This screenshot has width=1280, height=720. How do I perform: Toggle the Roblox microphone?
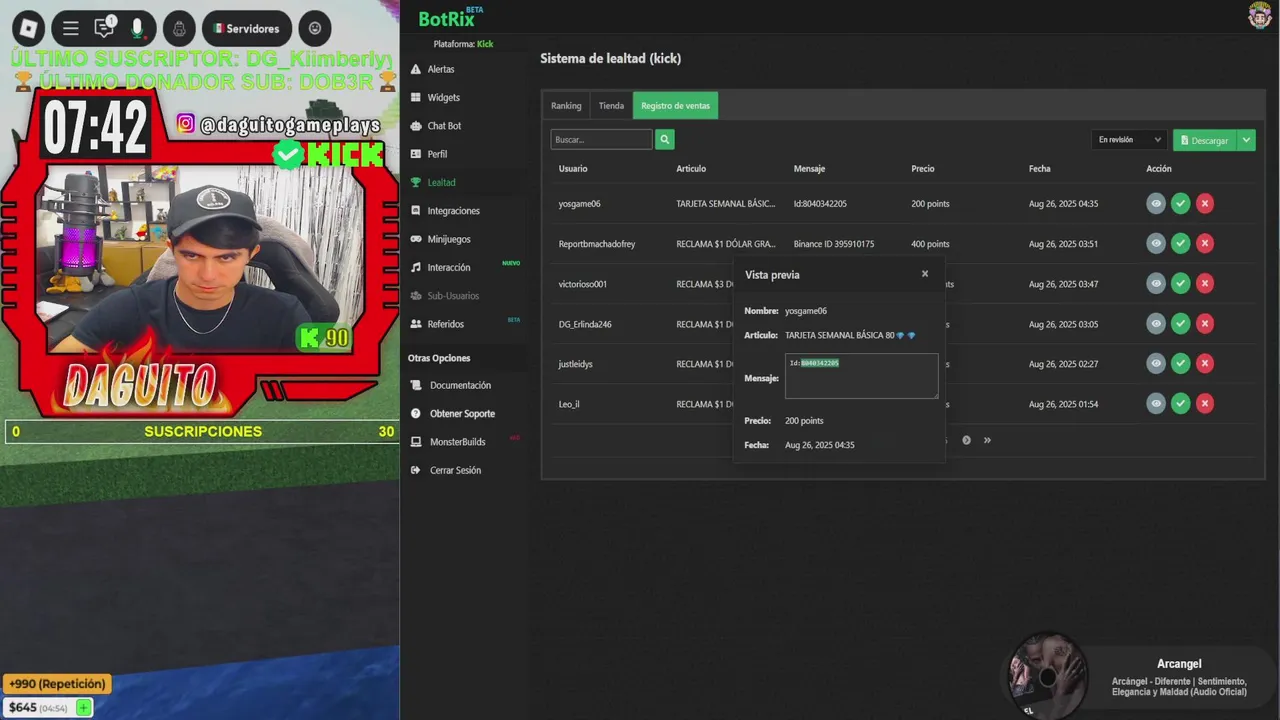(x=137, y=28)
